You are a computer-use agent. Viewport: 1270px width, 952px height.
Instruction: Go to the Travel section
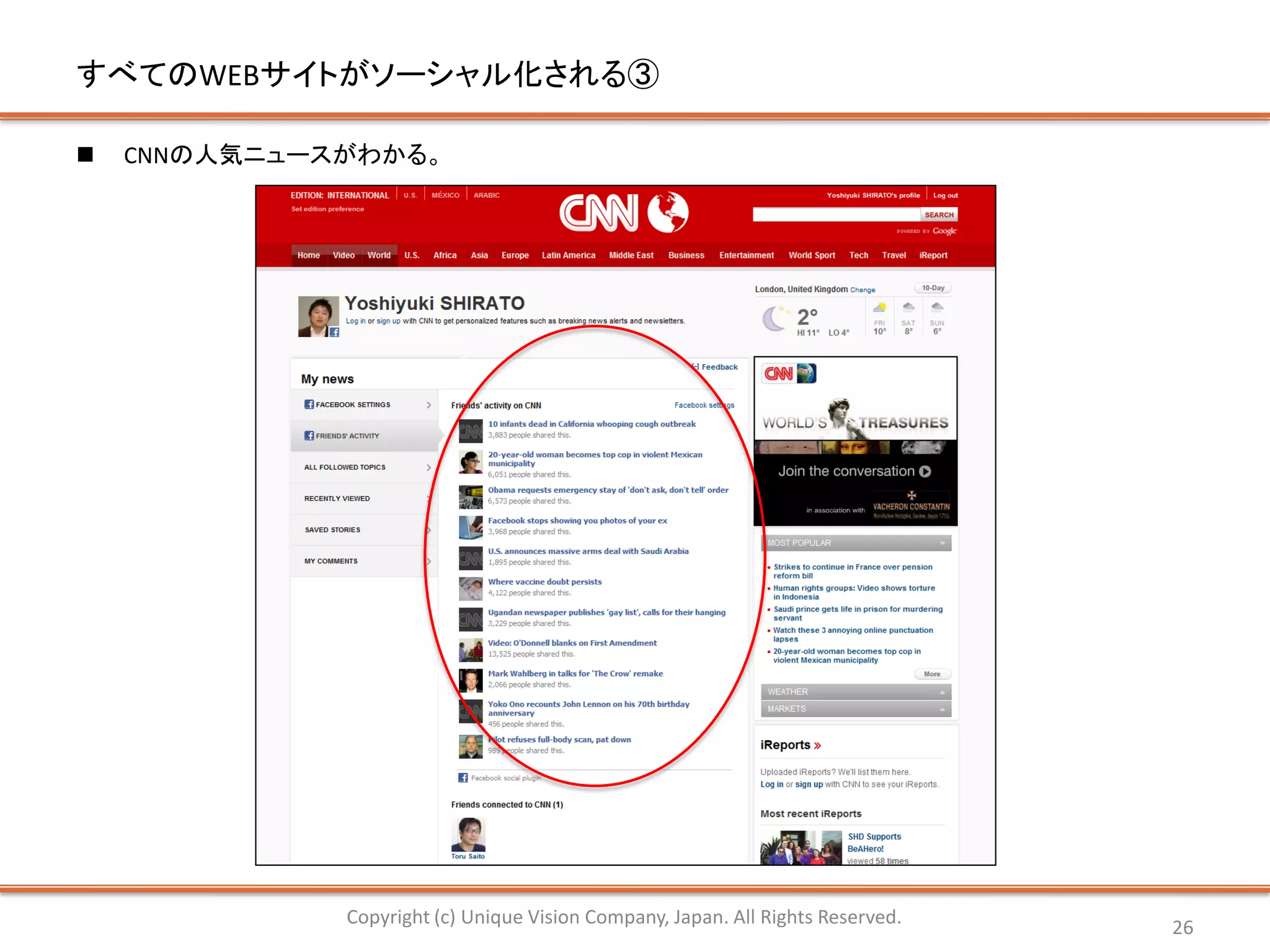pos(894,255)
